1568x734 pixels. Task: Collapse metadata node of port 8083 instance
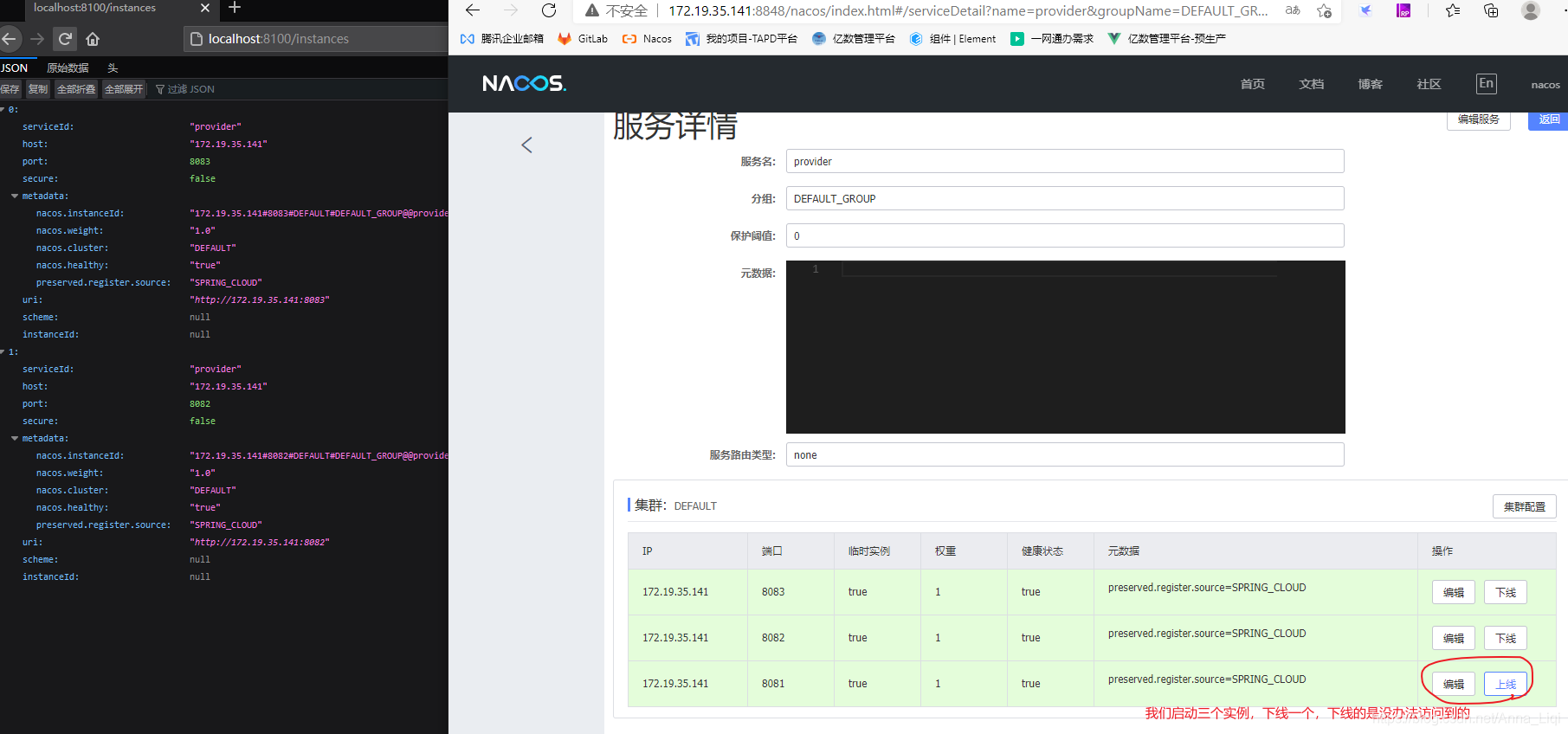tap(15, 196)
